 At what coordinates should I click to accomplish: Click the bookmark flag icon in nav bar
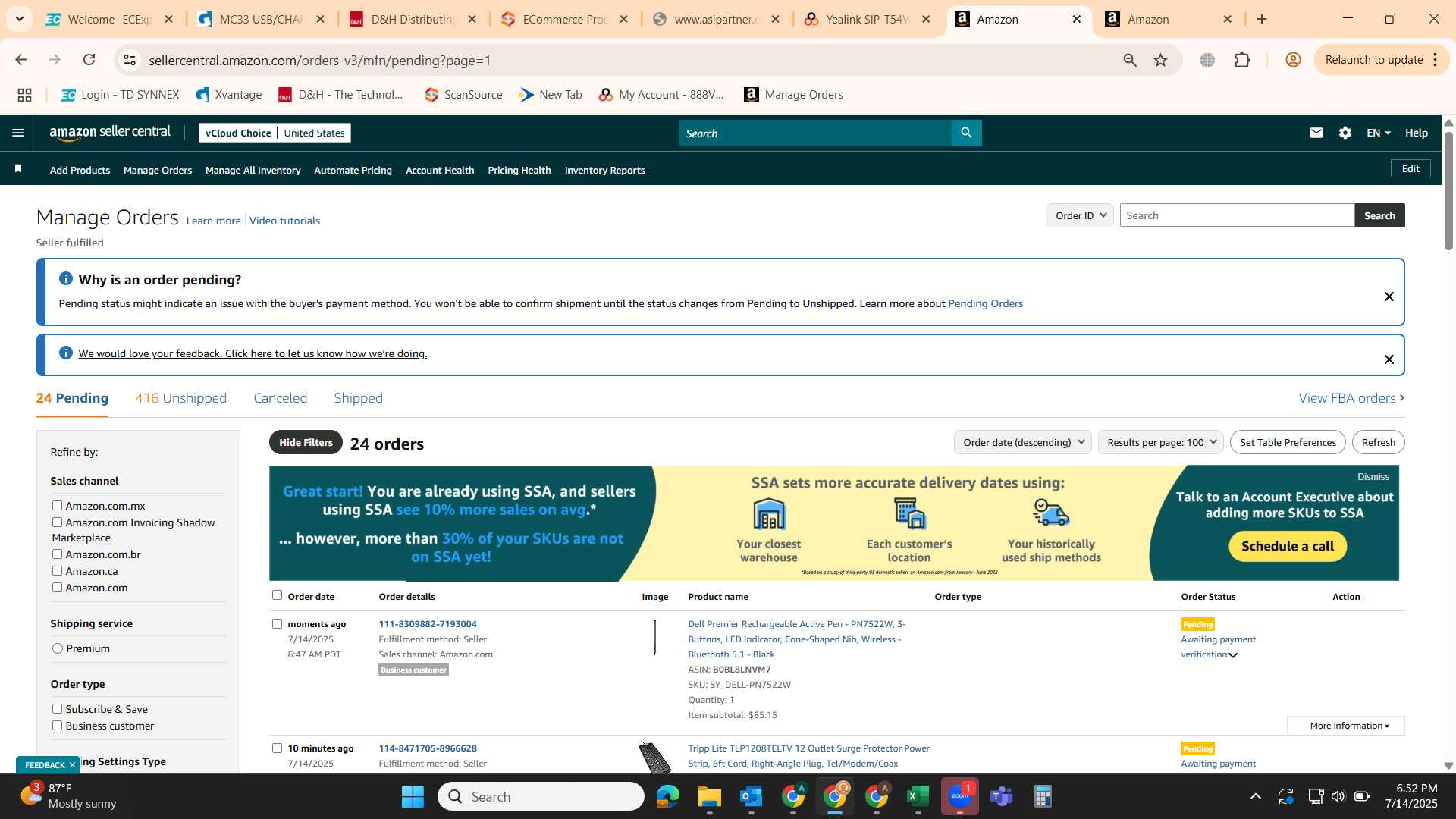point(18,169)
